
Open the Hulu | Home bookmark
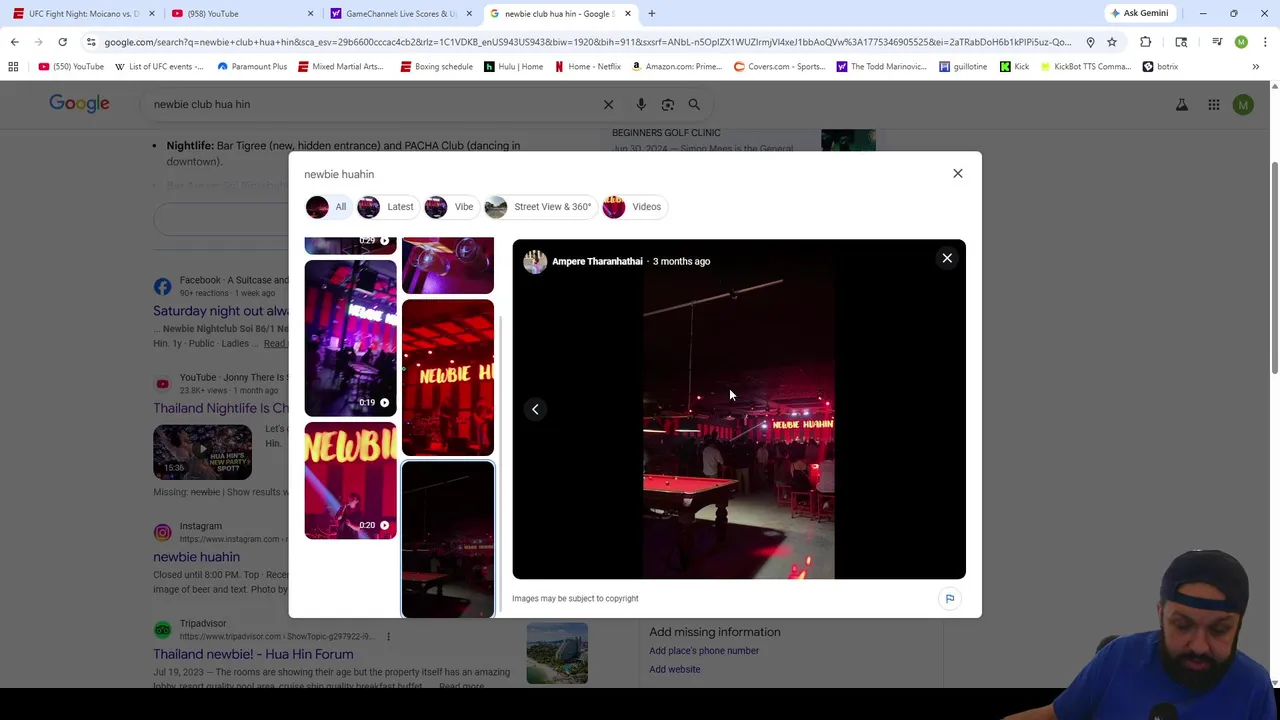pos(513,67)
